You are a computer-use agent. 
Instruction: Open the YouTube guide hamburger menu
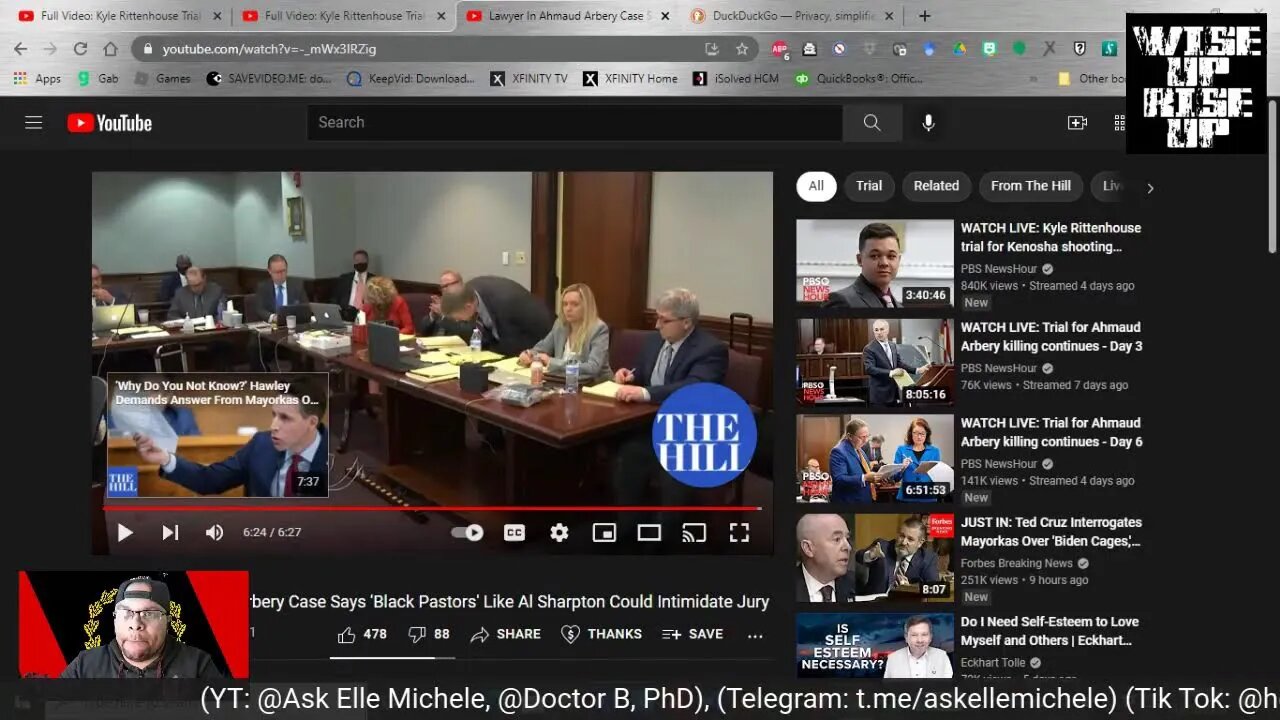34,122
